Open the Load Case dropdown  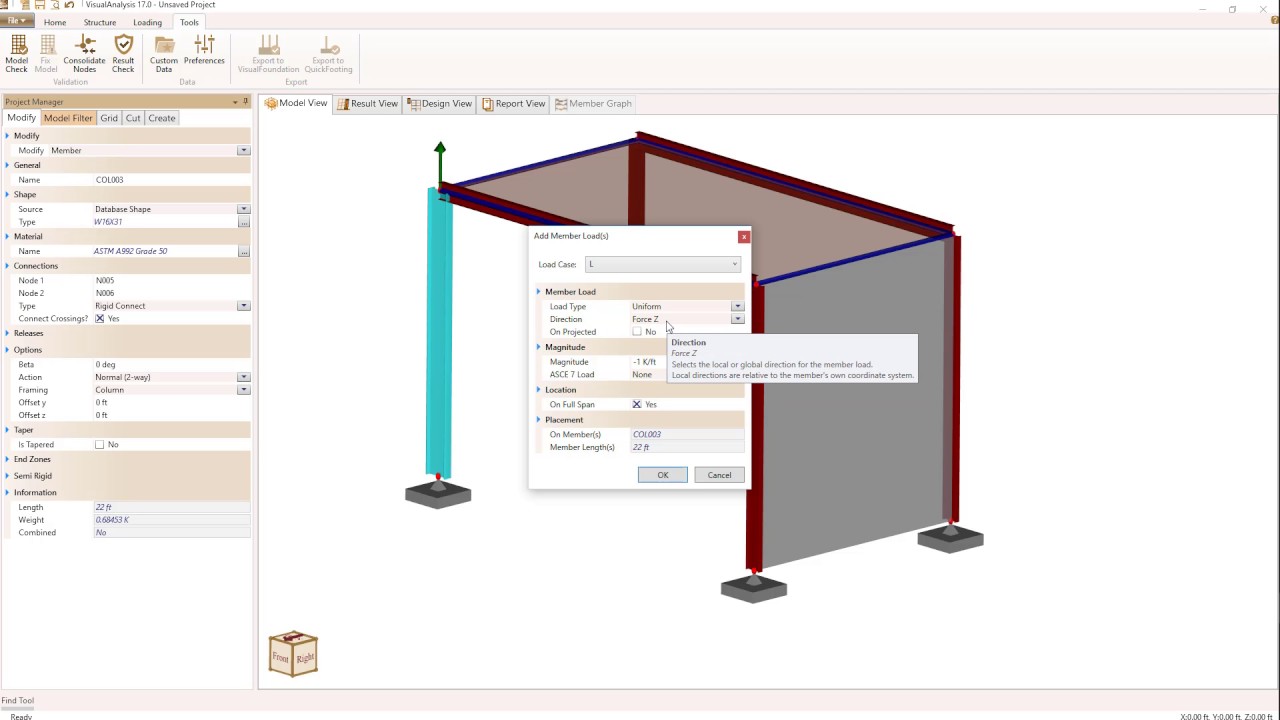[663, 264]
